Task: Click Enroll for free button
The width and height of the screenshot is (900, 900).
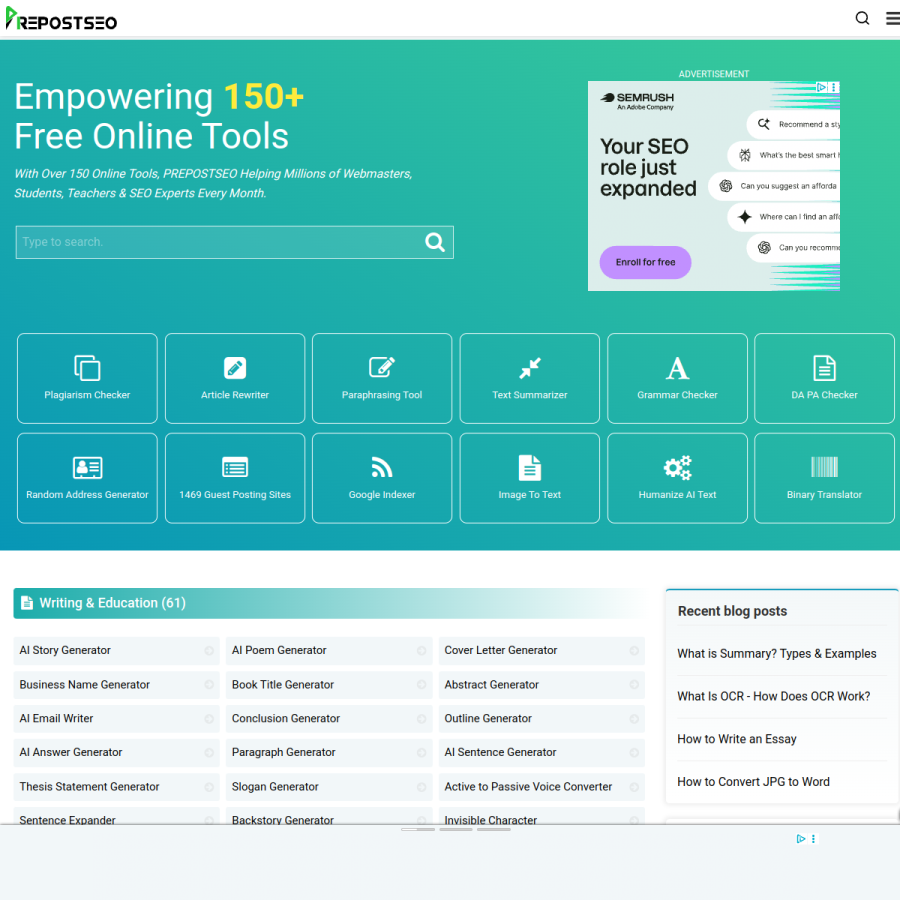Action: click(645, 262)
